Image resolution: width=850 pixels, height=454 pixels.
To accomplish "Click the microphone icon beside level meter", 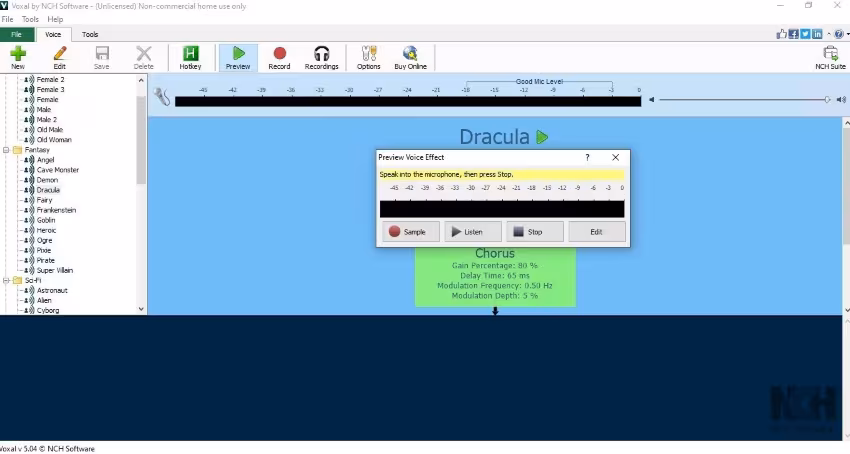I will (x=162, y=97).
